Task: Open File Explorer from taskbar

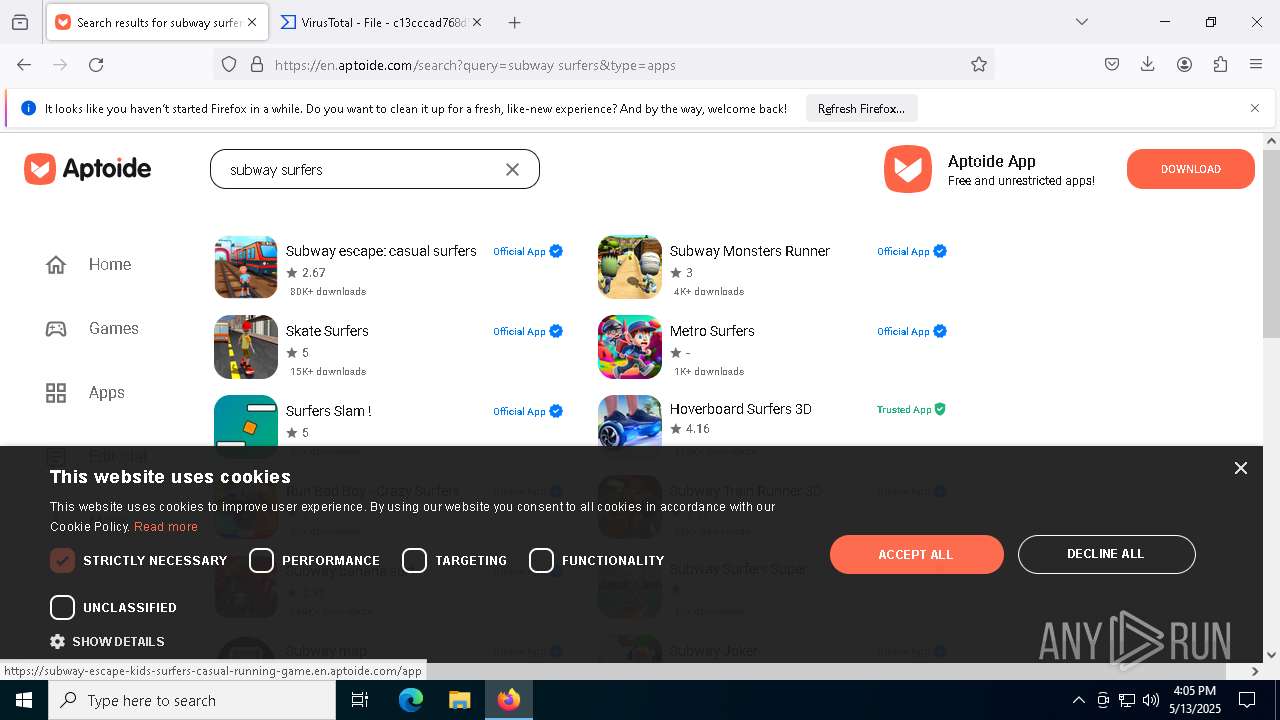Action: tap(459, 700)
